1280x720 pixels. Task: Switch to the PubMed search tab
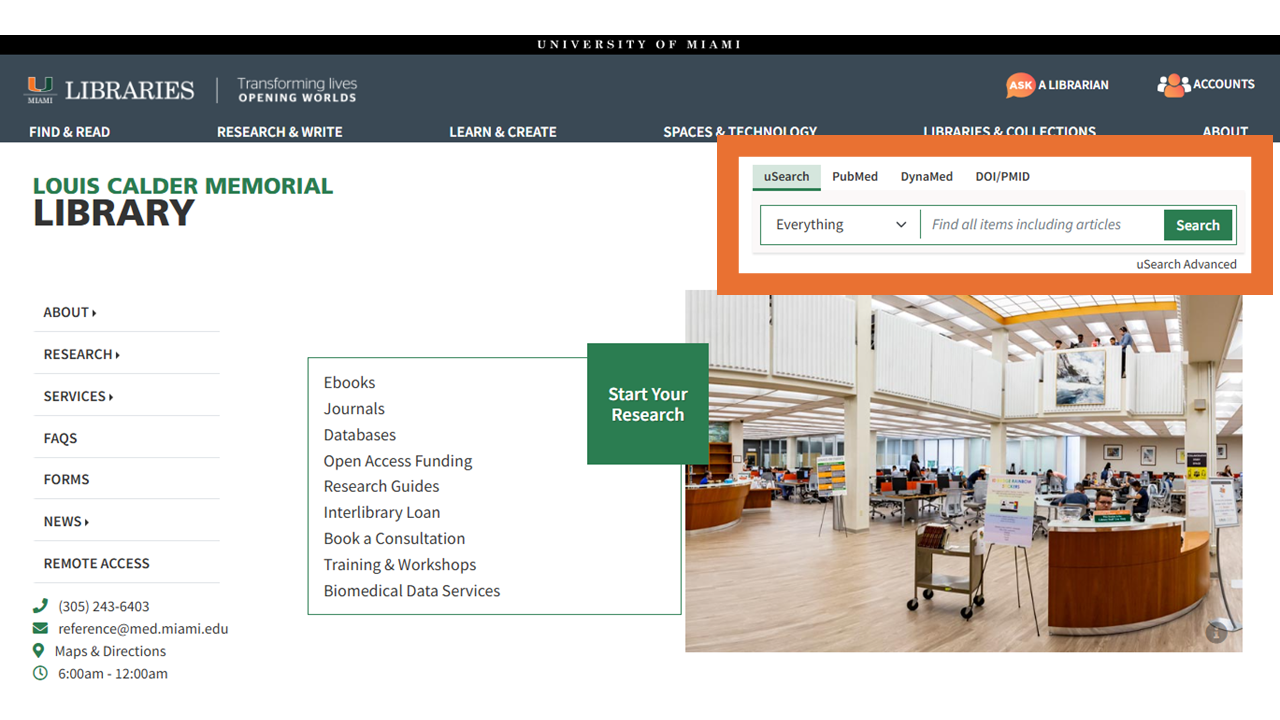point(854,177)
